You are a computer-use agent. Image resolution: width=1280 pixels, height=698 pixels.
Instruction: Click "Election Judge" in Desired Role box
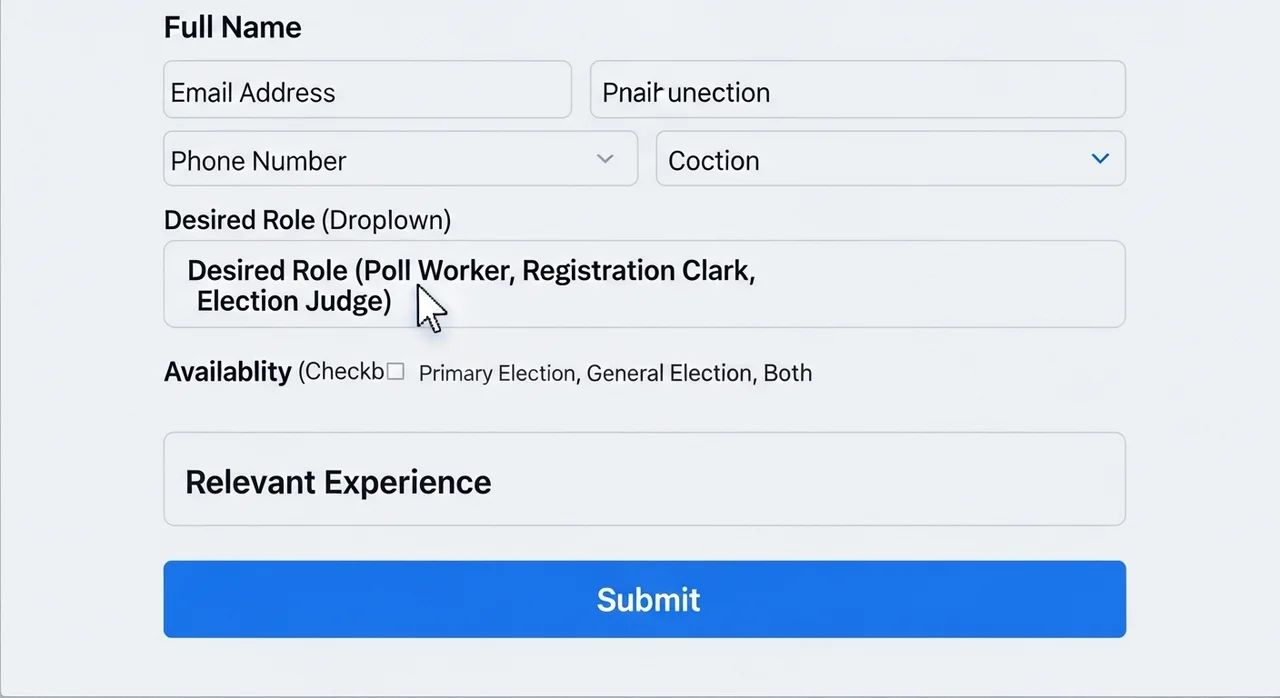290,301
